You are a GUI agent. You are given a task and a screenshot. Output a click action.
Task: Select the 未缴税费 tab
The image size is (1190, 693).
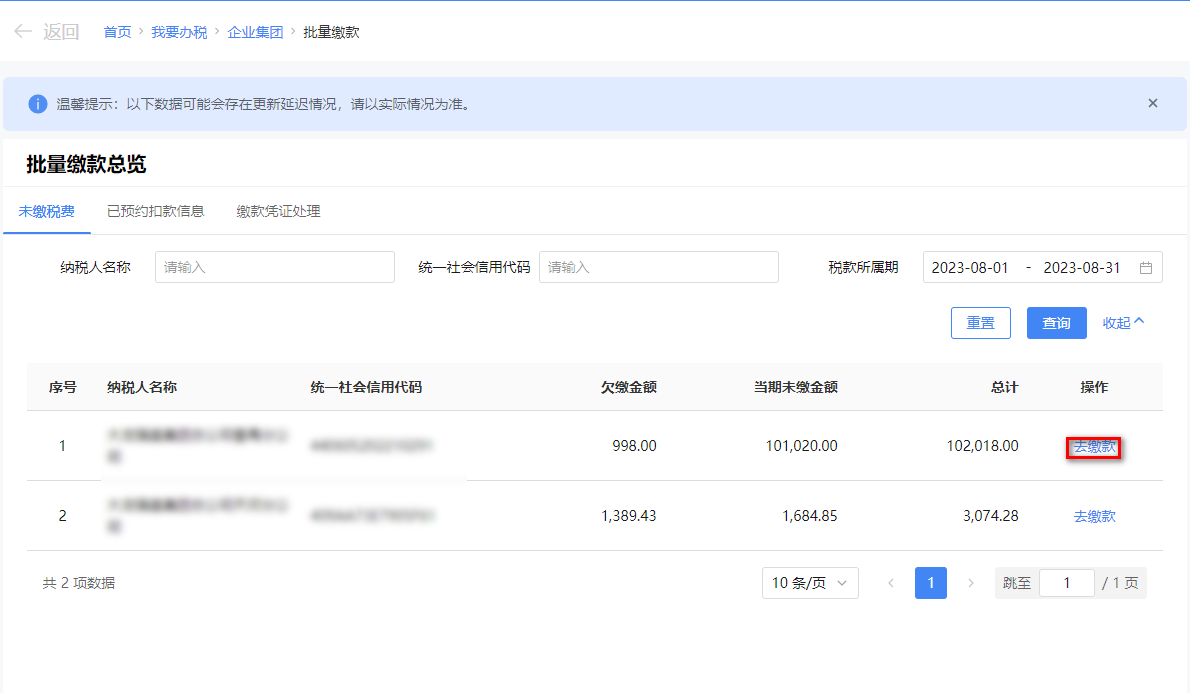pos(46,211)
